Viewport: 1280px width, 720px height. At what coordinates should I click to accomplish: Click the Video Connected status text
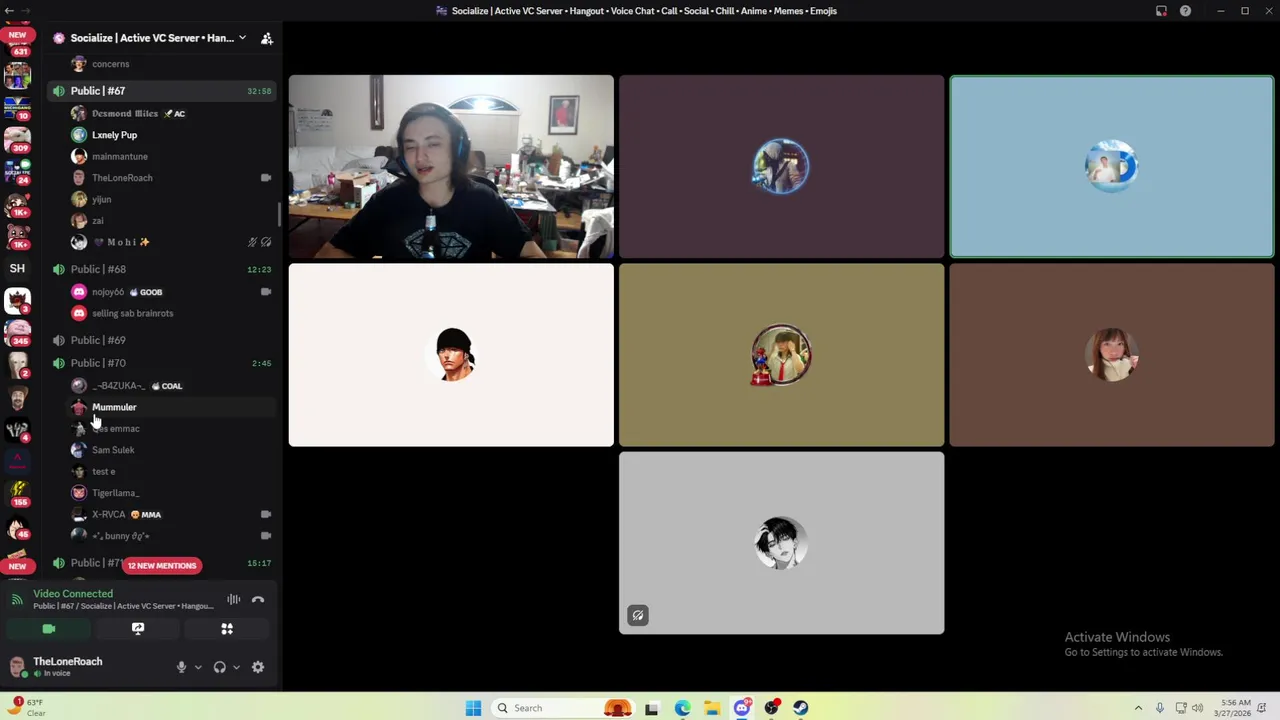(73, 594)
